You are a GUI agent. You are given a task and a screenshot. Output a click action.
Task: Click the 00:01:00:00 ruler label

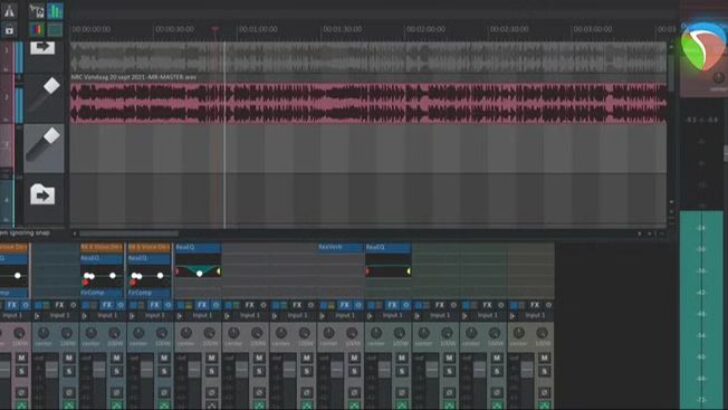coord(258,29)
